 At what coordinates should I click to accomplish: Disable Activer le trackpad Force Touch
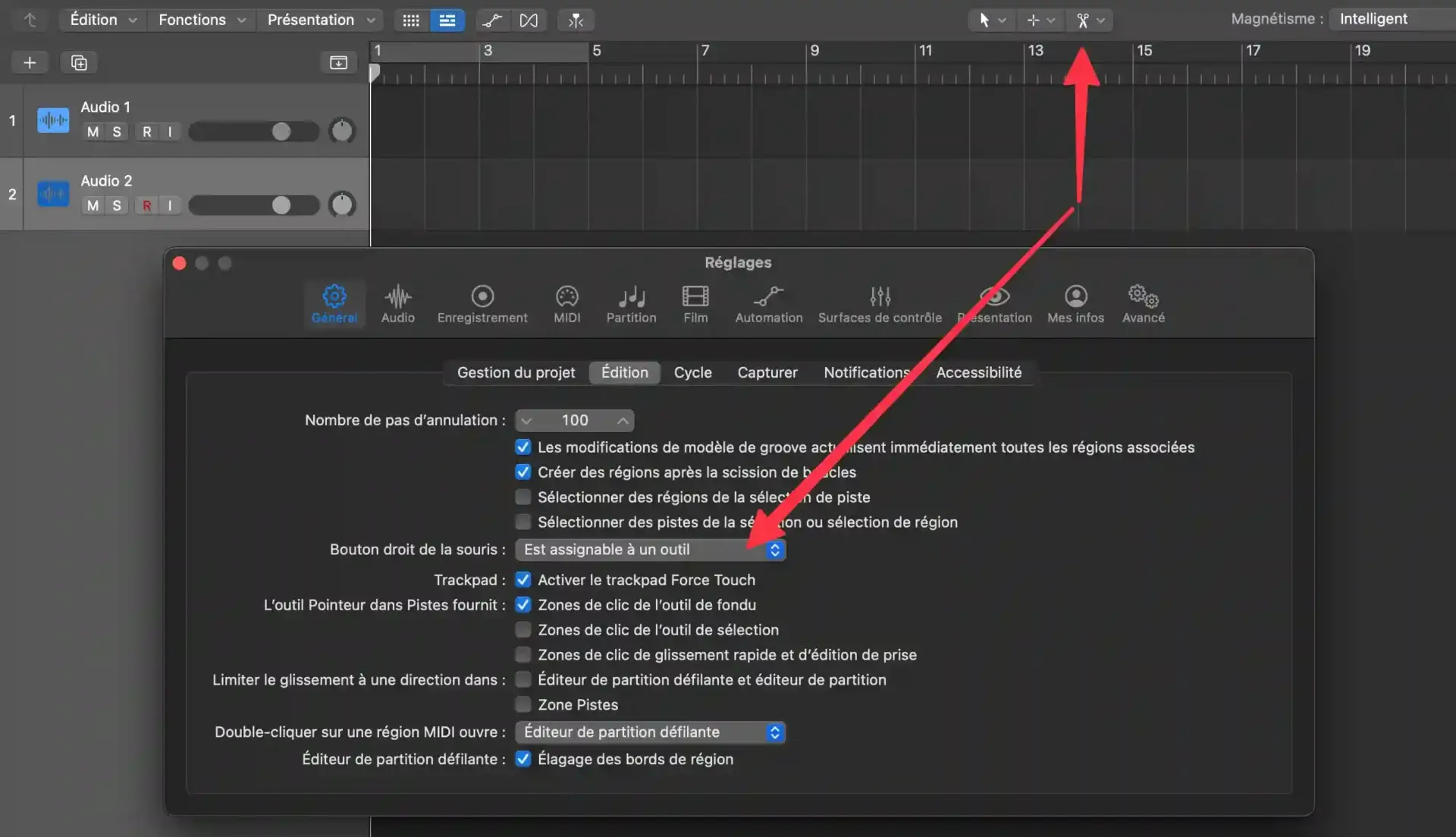point(523,580)
